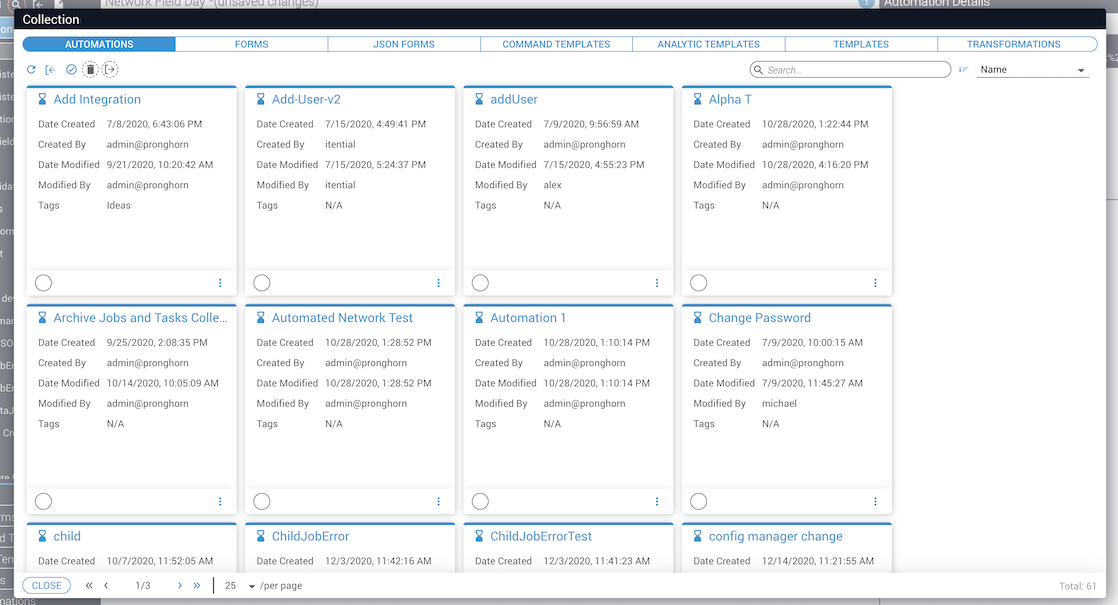The image size is (1118, 605).
Task: Click into the Search field
Action: pos(855,70)
